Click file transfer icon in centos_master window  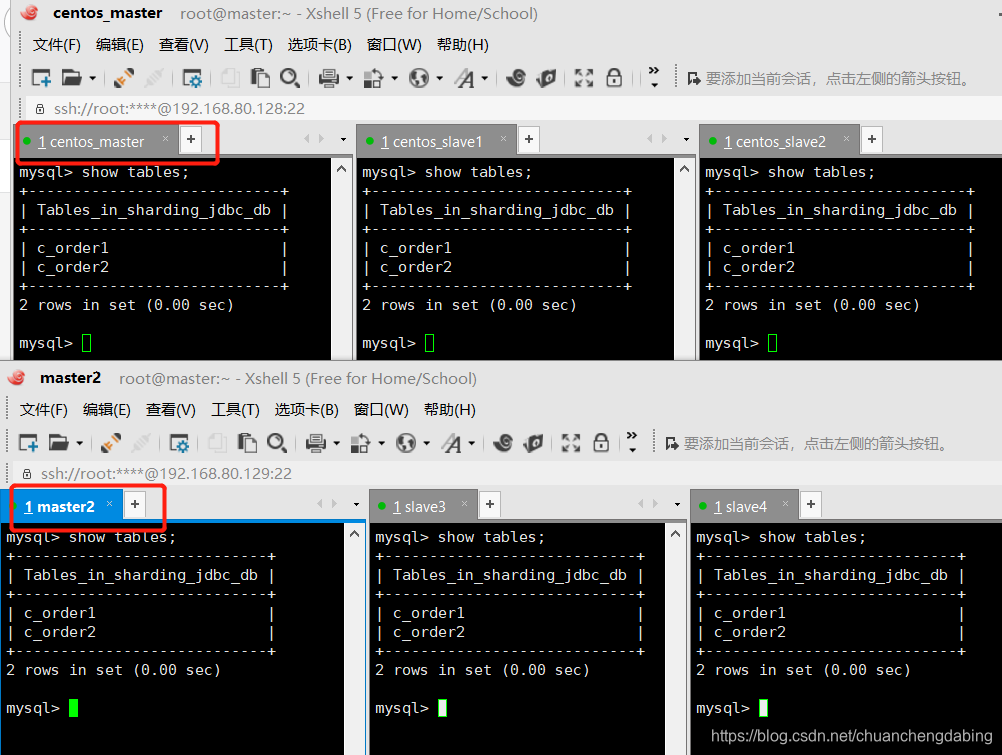373,78
